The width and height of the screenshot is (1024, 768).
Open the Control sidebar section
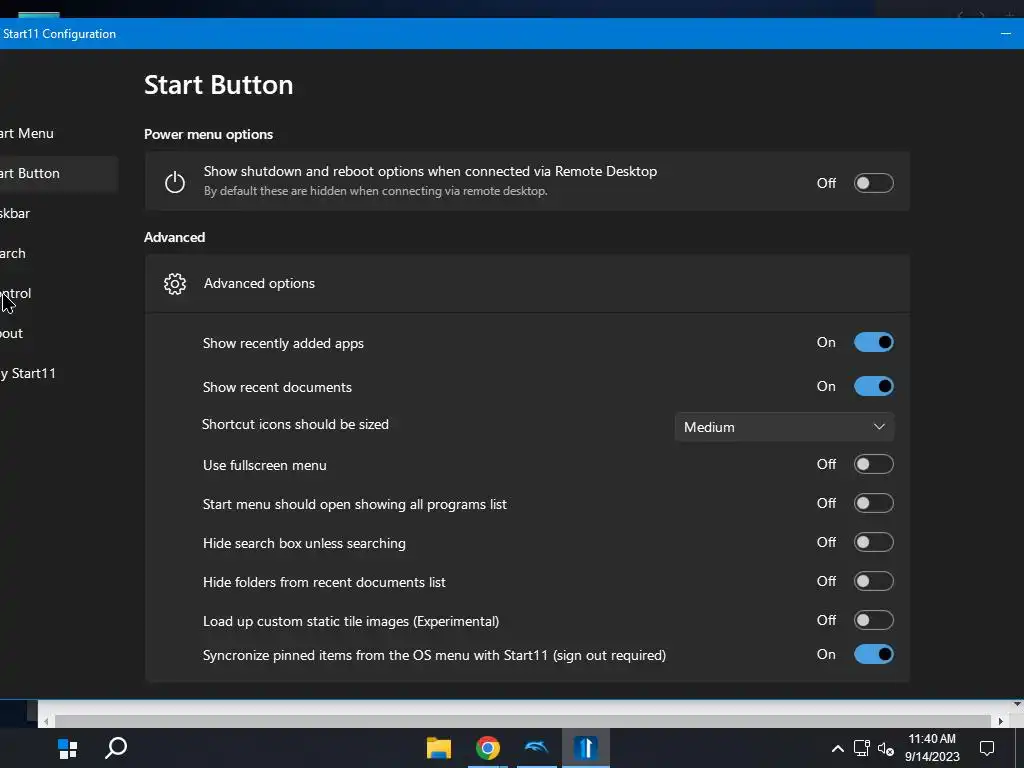click(16, 293)
